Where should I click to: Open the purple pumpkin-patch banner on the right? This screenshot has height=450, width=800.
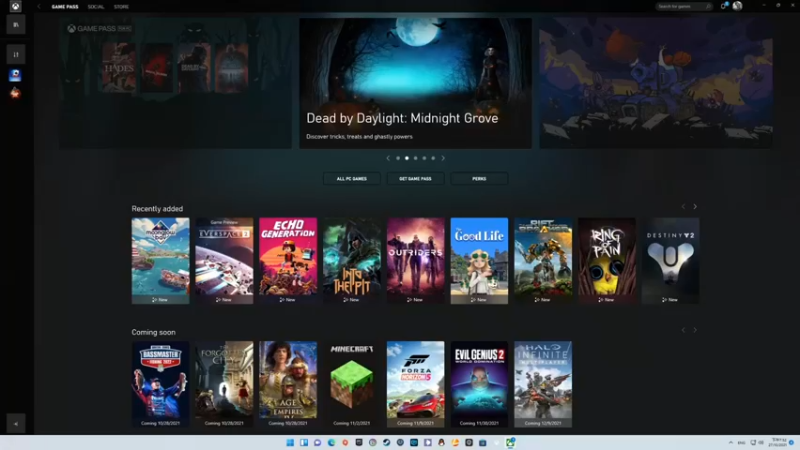pyautogui.click(x=656, y=83)
